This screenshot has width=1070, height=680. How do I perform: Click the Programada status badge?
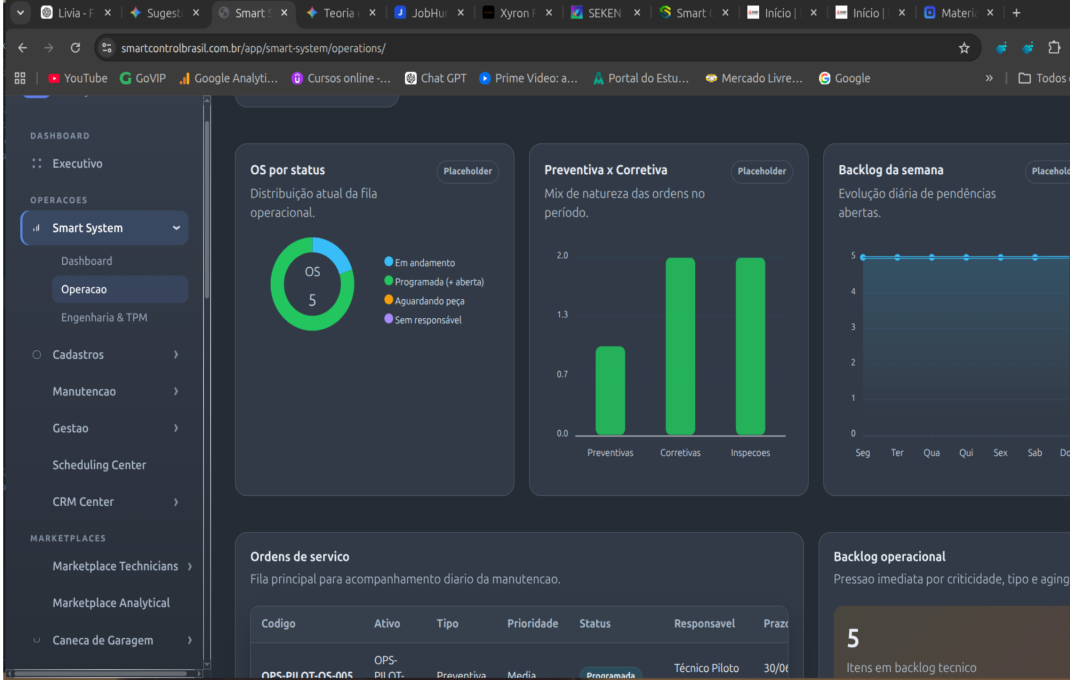click(611, 674)
